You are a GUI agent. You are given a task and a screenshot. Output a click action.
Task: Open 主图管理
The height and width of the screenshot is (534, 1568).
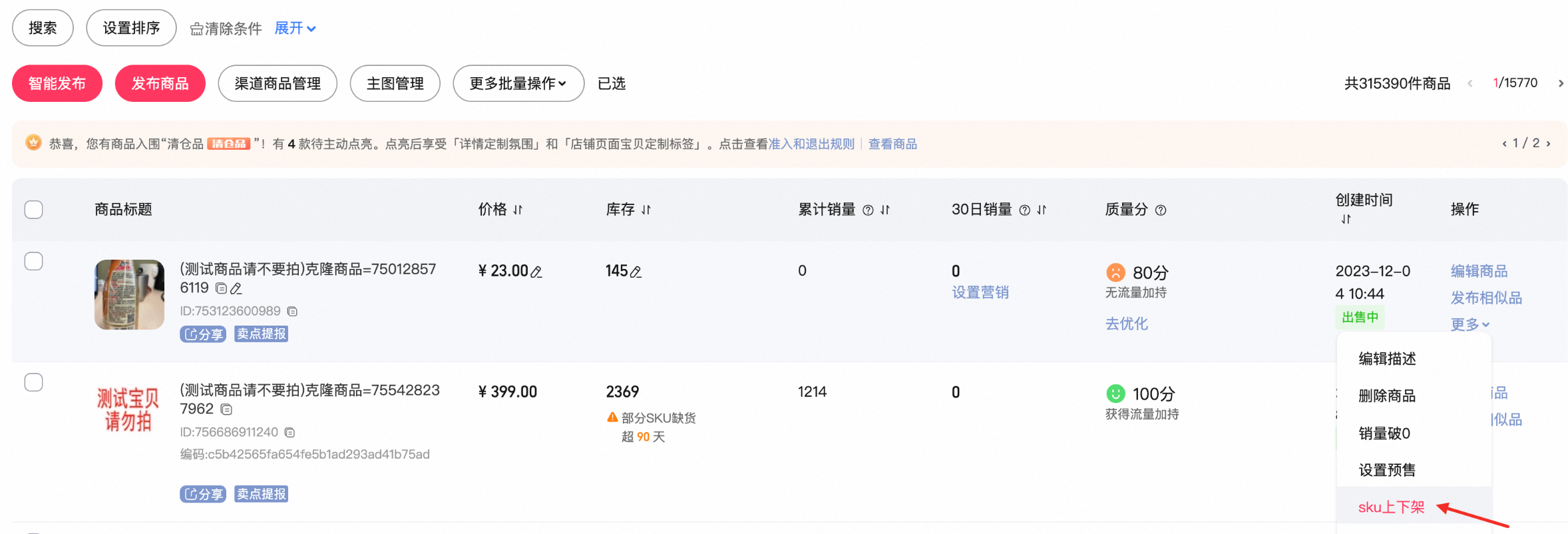point(395,83)
